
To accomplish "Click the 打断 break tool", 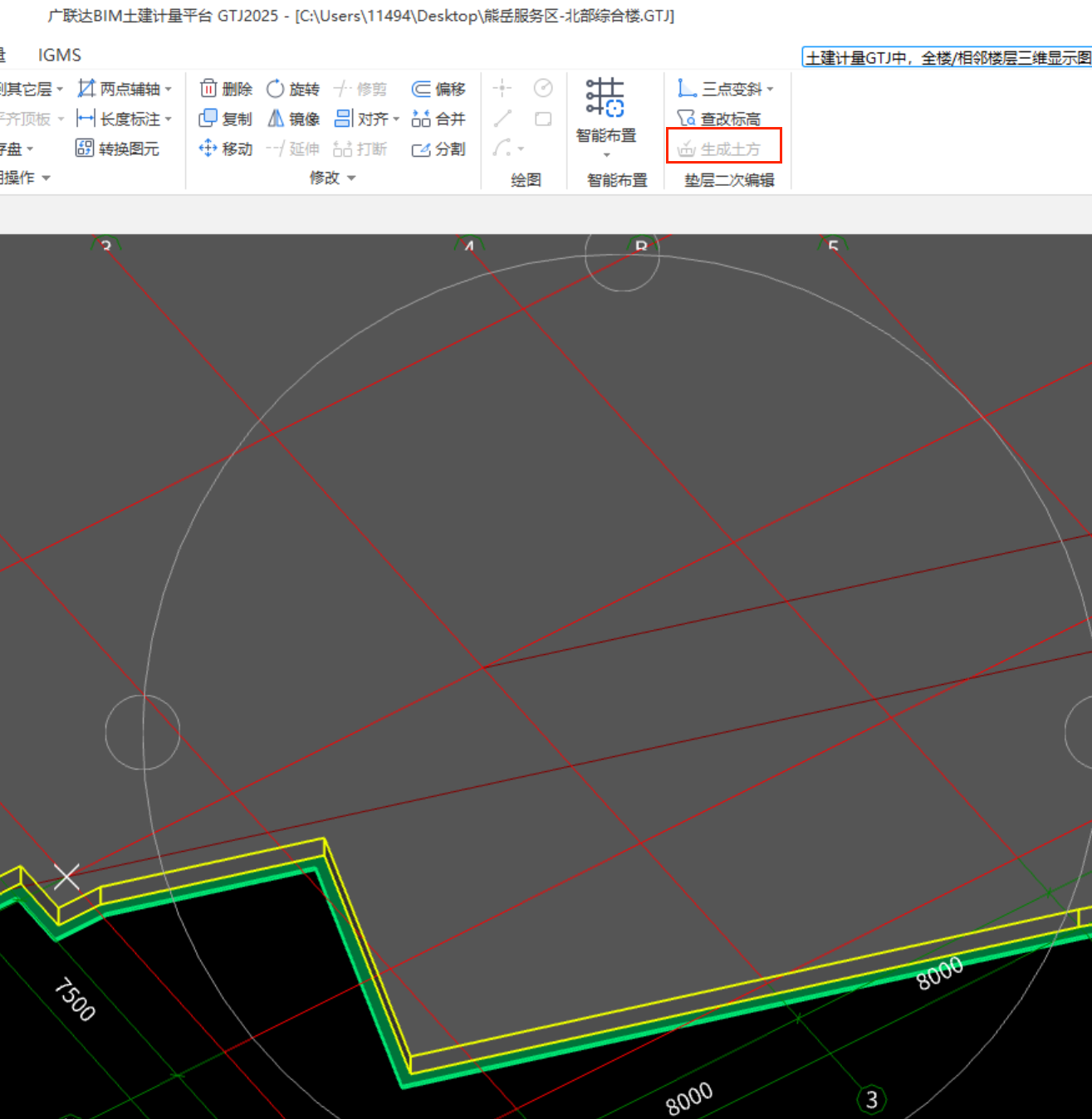I will [x=360, y=149].
